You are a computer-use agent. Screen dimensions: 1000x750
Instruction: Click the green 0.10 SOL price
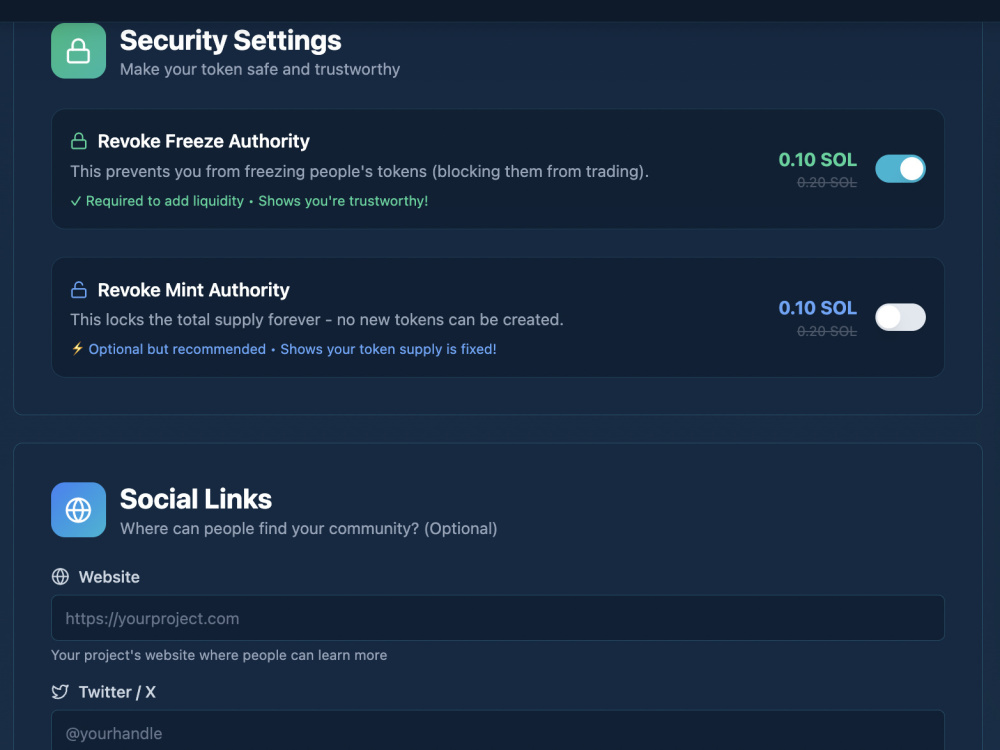tap(818, 159)
